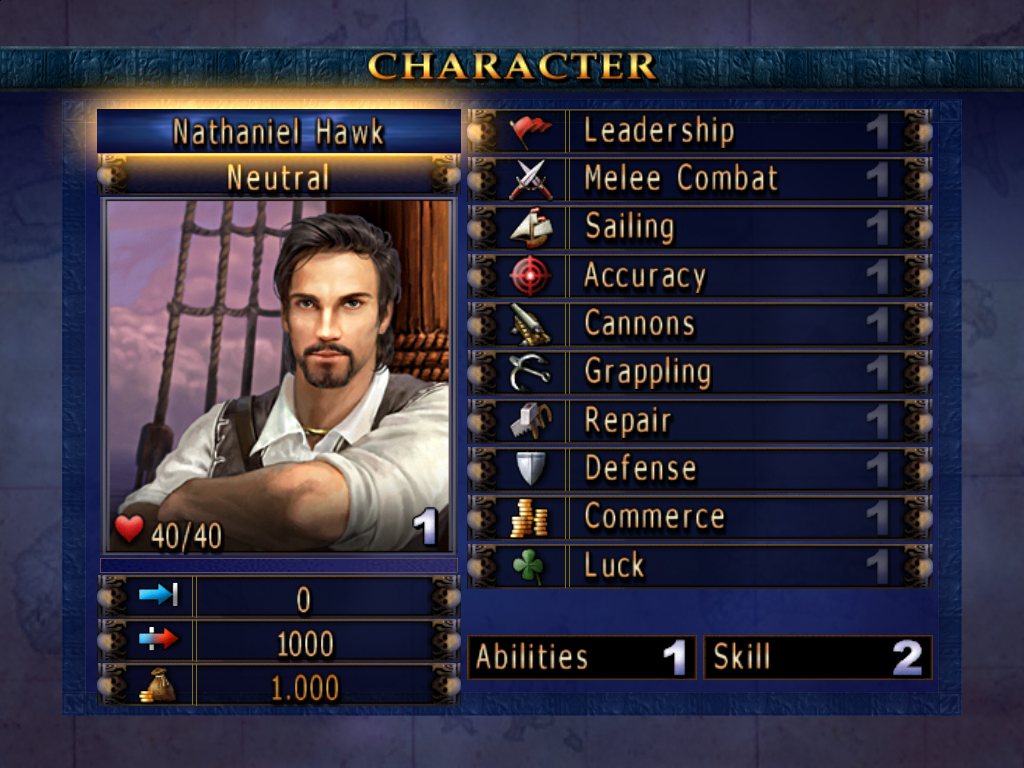This screenshot has width=1024, height=768.
Task: Click Nathaniel Hawk's portrait
Action: [279, 376]
